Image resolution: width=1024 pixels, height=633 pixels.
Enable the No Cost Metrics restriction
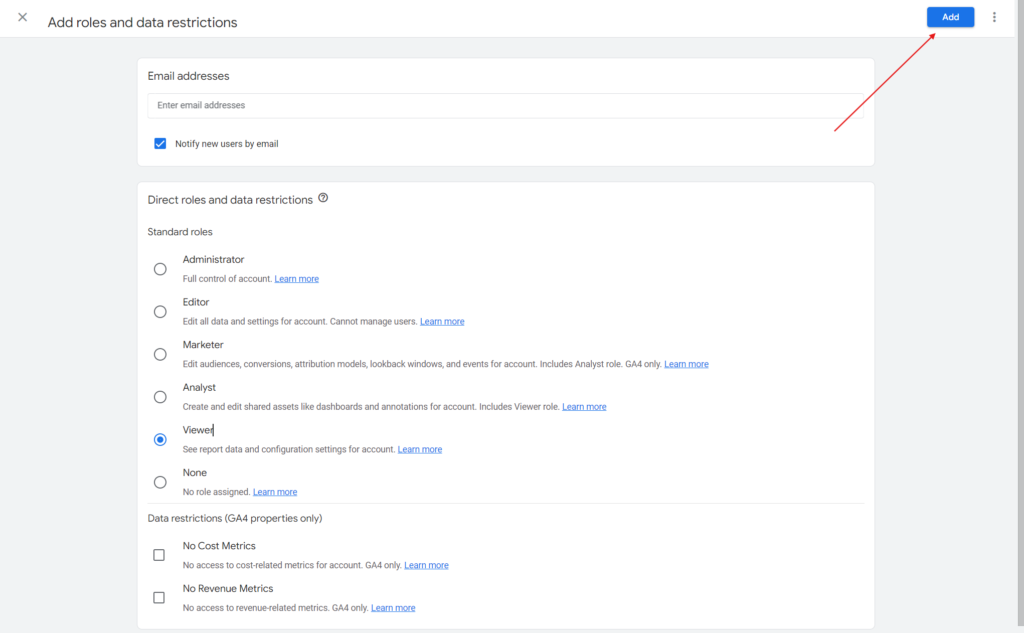pos(159,555)
